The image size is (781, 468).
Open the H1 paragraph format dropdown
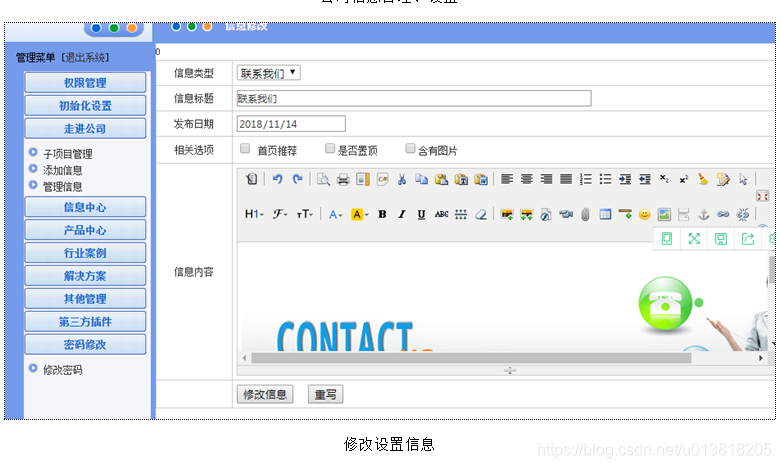tap(254, 215)
